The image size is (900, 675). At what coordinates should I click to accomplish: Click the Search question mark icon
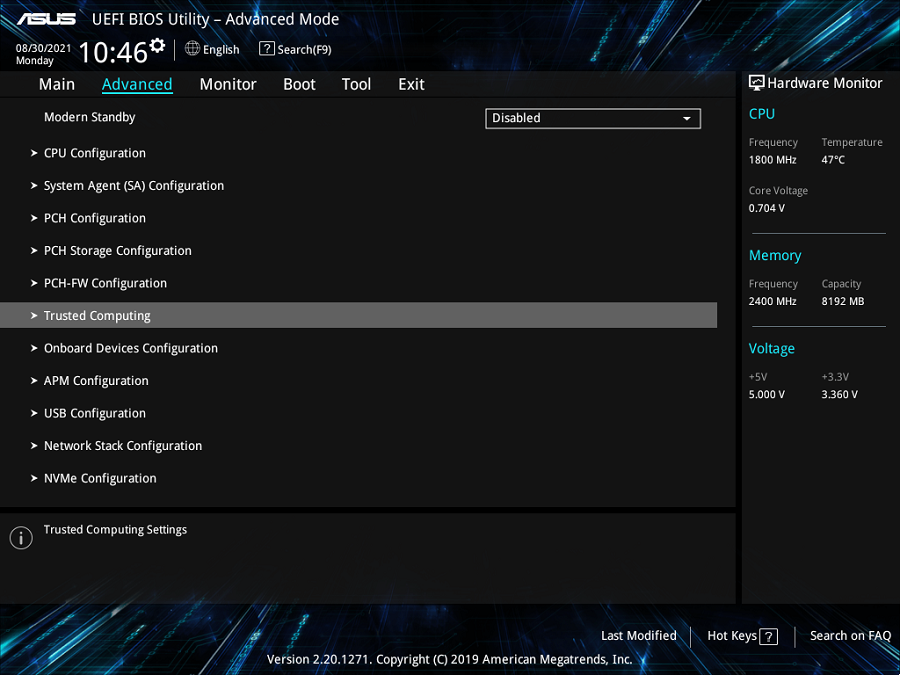(x=266, y=48)
